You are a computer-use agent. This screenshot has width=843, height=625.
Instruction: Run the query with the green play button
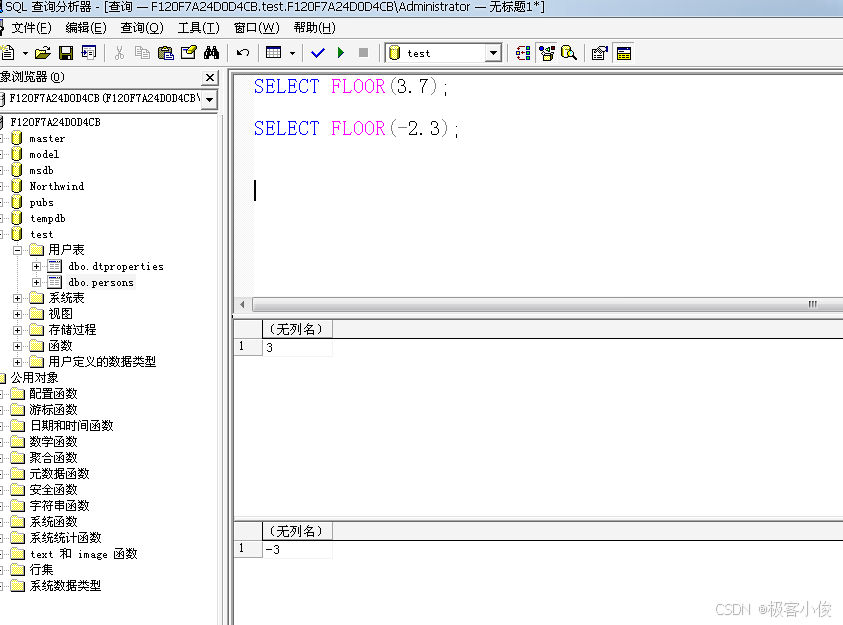pyautogui.click(x=340, y=53)
